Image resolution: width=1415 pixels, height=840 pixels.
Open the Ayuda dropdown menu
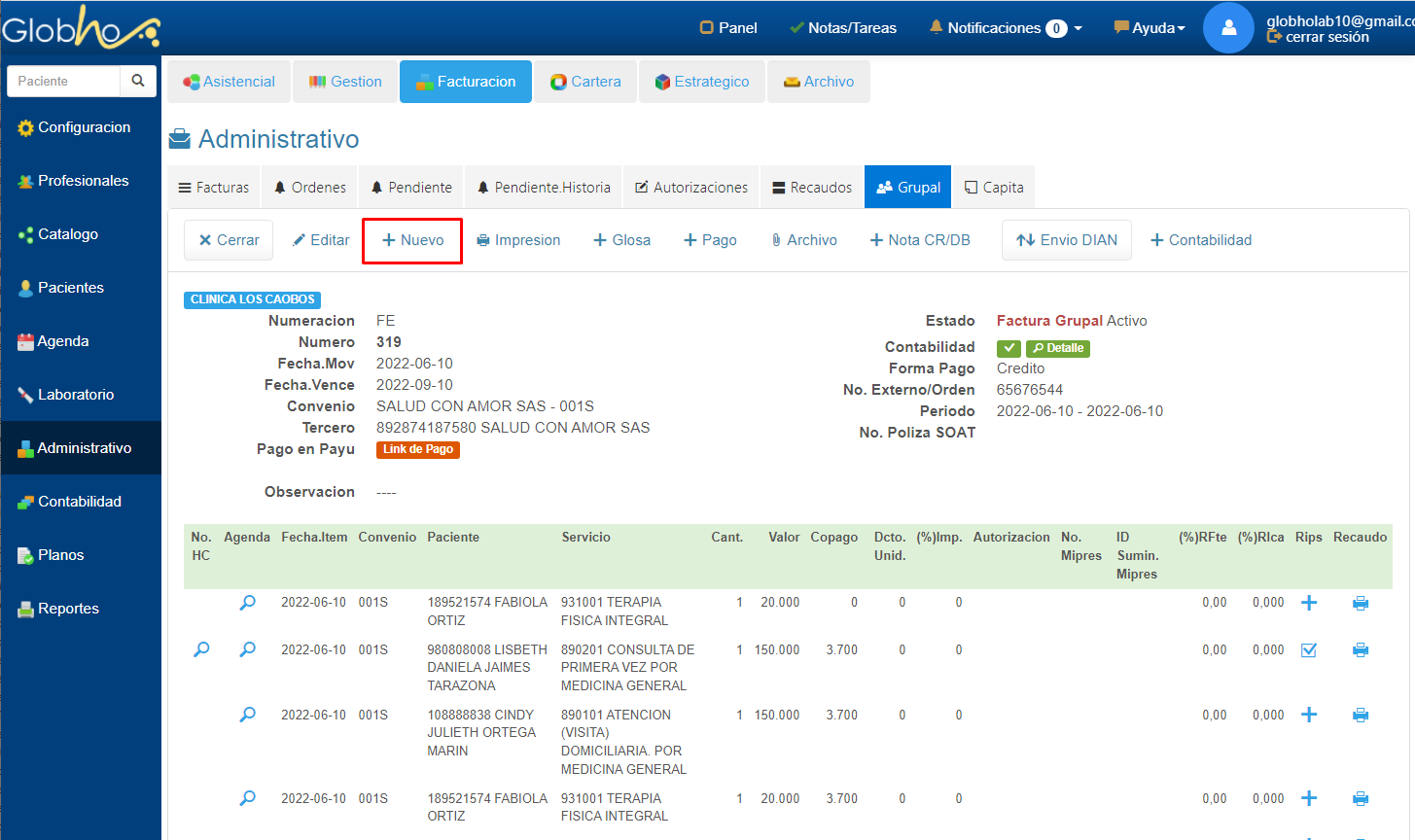[1150, 28]
